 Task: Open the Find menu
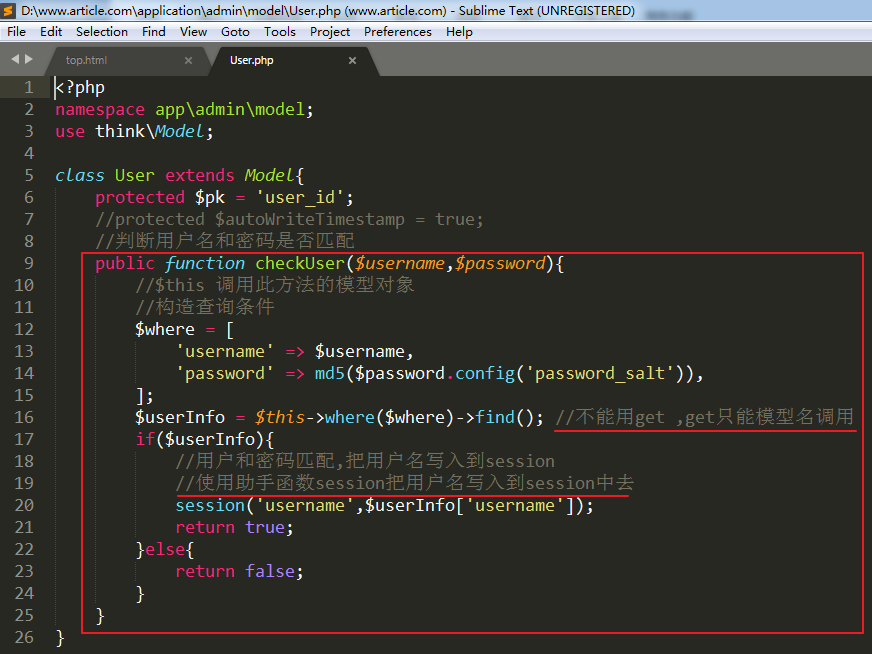coord(154,32)
